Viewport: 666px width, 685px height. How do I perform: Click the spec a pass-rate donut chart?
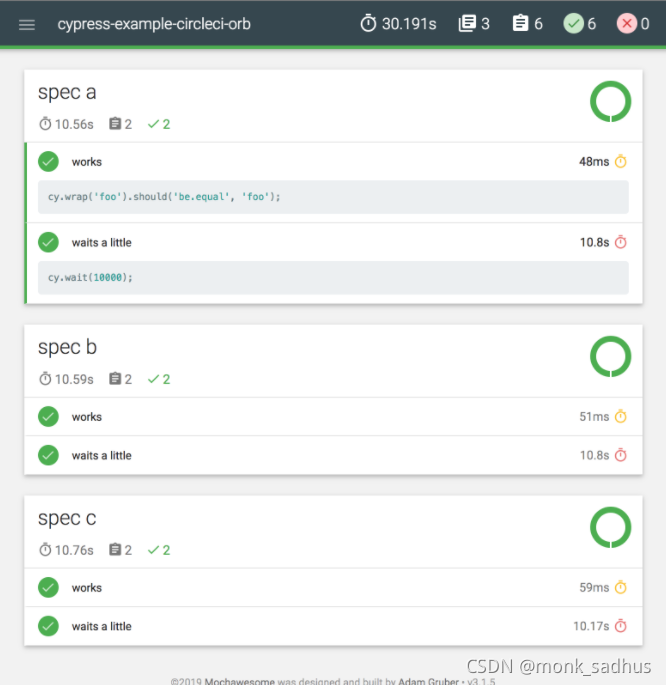coord(611,101)
